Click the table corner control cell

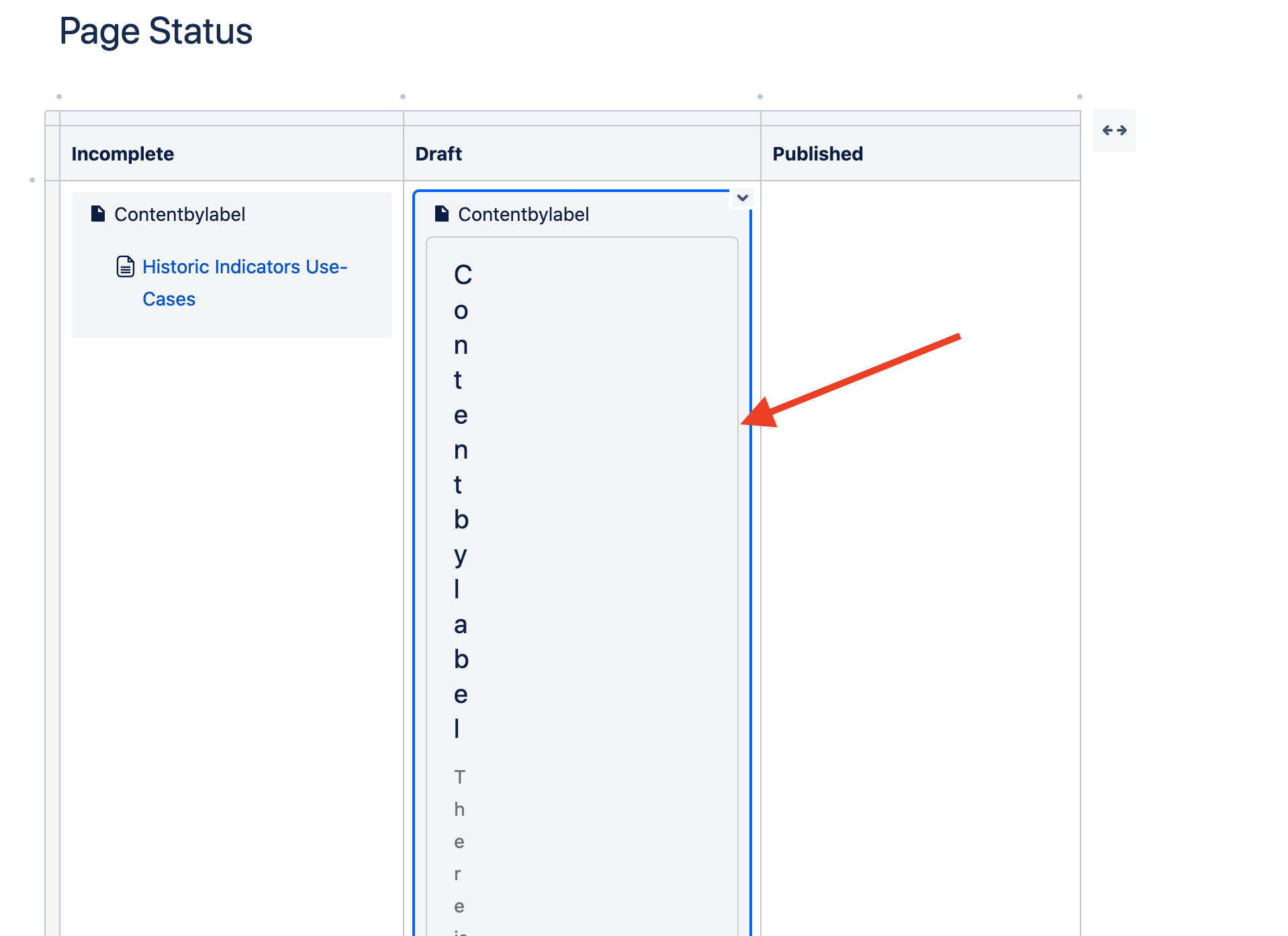pyautogui.click(x=52, y=118)
